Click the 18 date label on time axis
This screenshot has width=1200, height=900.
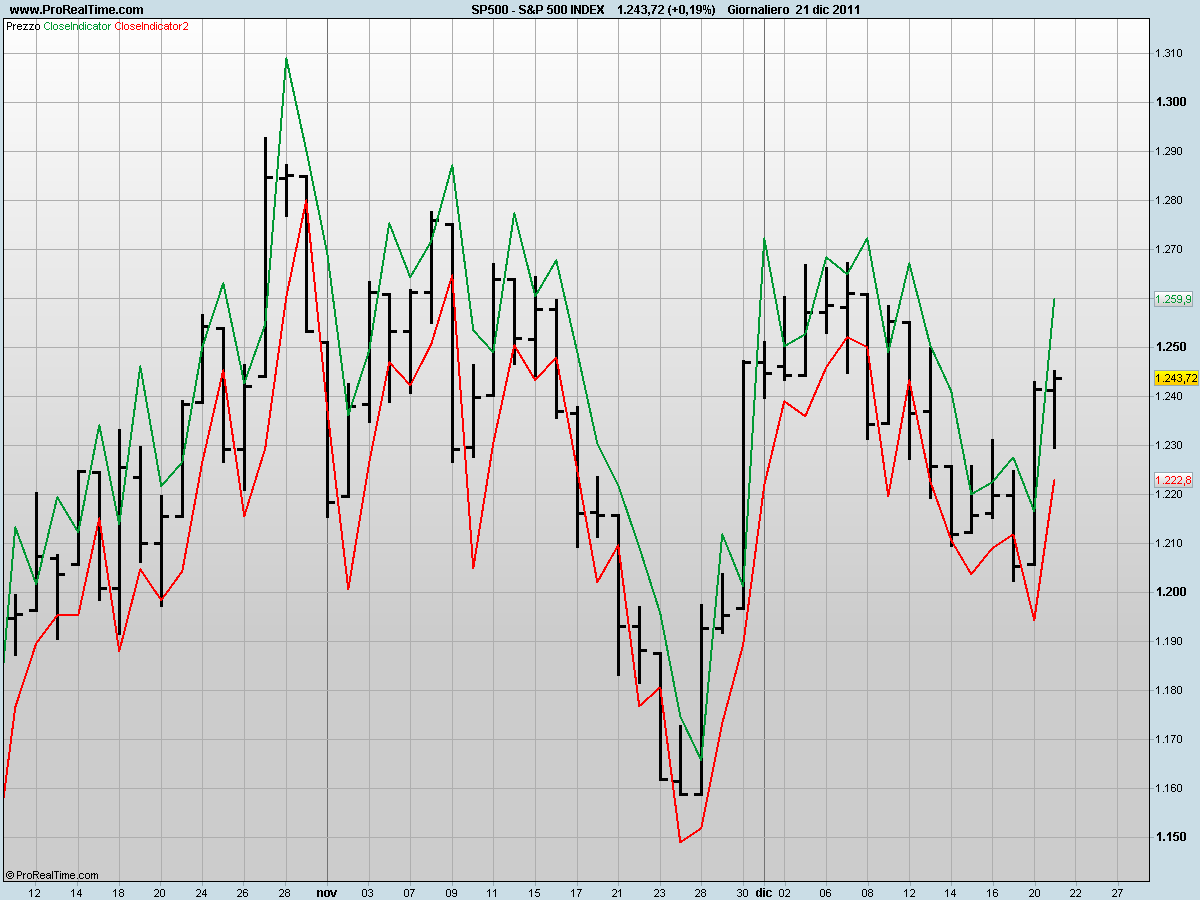pyautogui.click(x=119, y=891)
